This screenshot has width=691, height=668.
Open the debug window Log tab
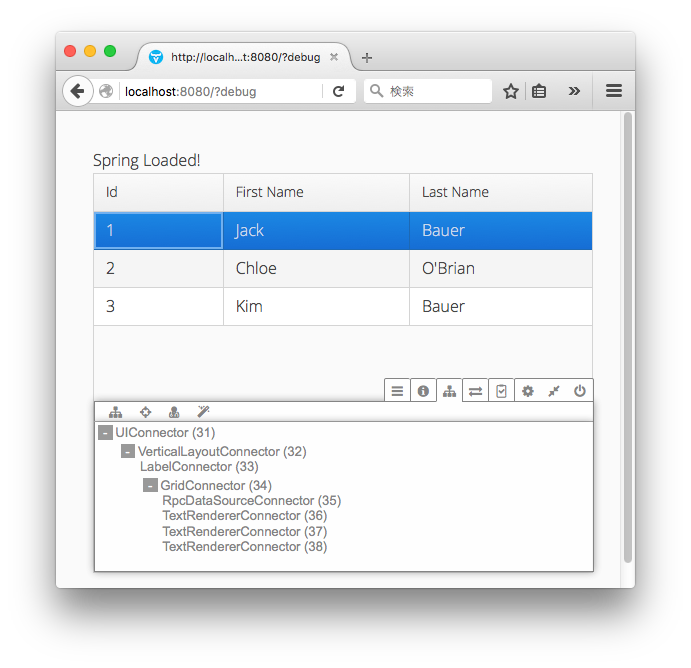coord(397,391)
